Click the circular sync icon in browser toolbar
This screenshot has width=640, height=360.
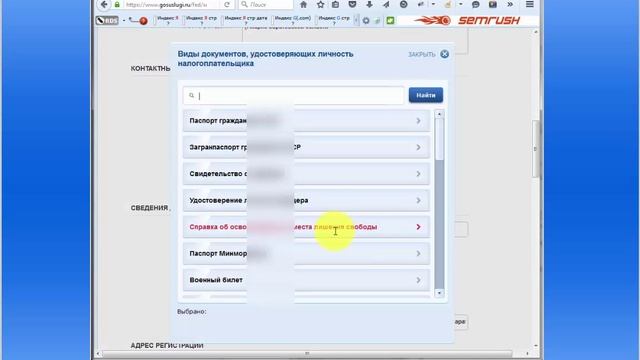coord(403,4)
